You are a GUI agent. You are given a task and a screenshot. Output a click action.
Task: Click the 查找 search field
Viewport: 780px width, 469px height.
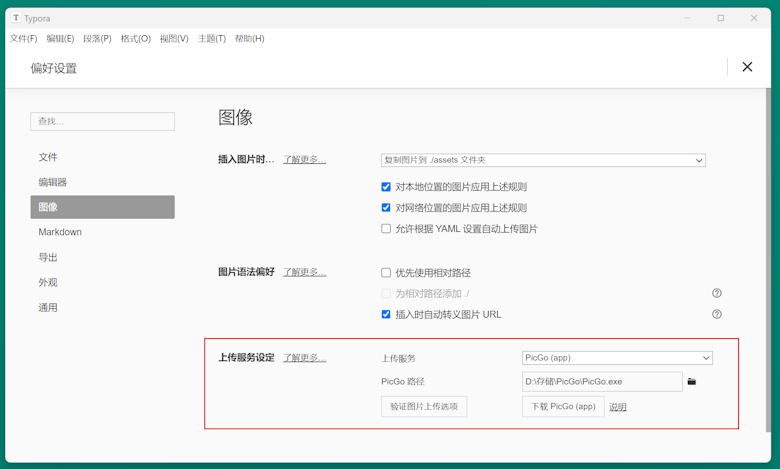[102, 121]
